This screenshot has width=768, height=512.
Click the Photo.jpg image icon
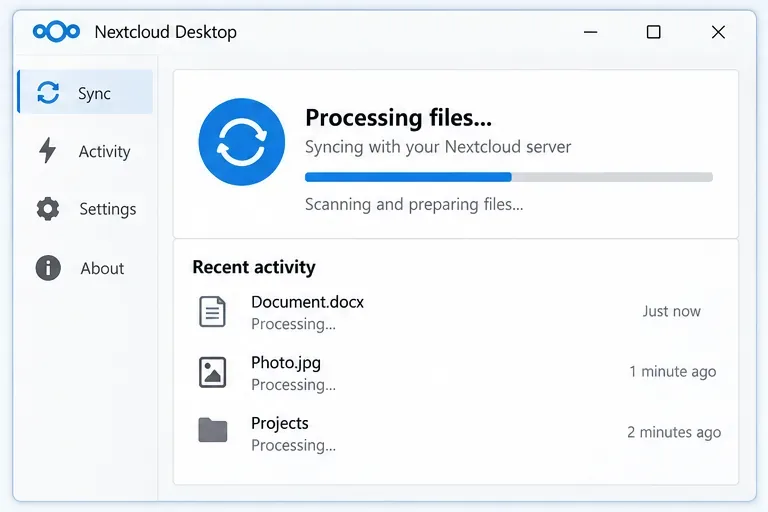[213, 372]
